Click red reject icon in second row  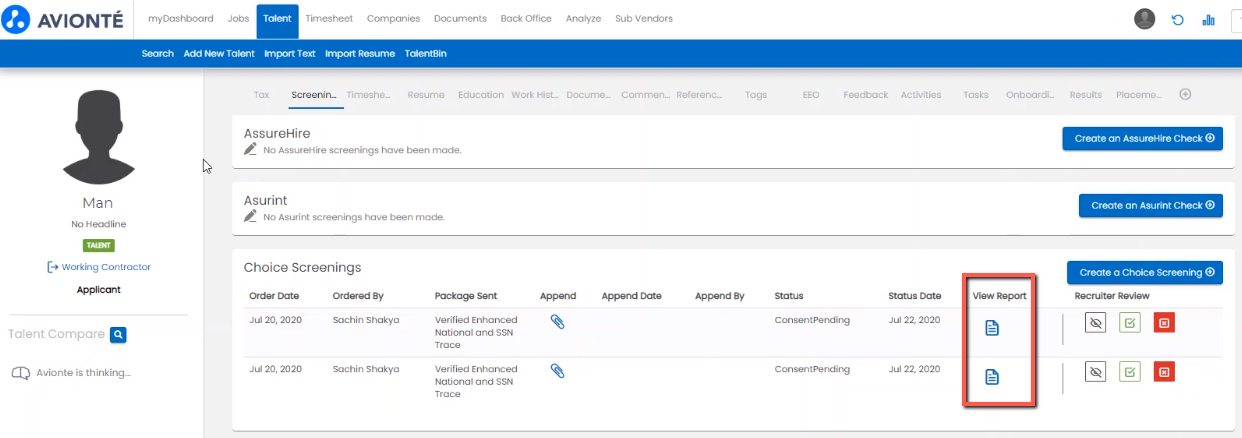[x=1163, y=371]
